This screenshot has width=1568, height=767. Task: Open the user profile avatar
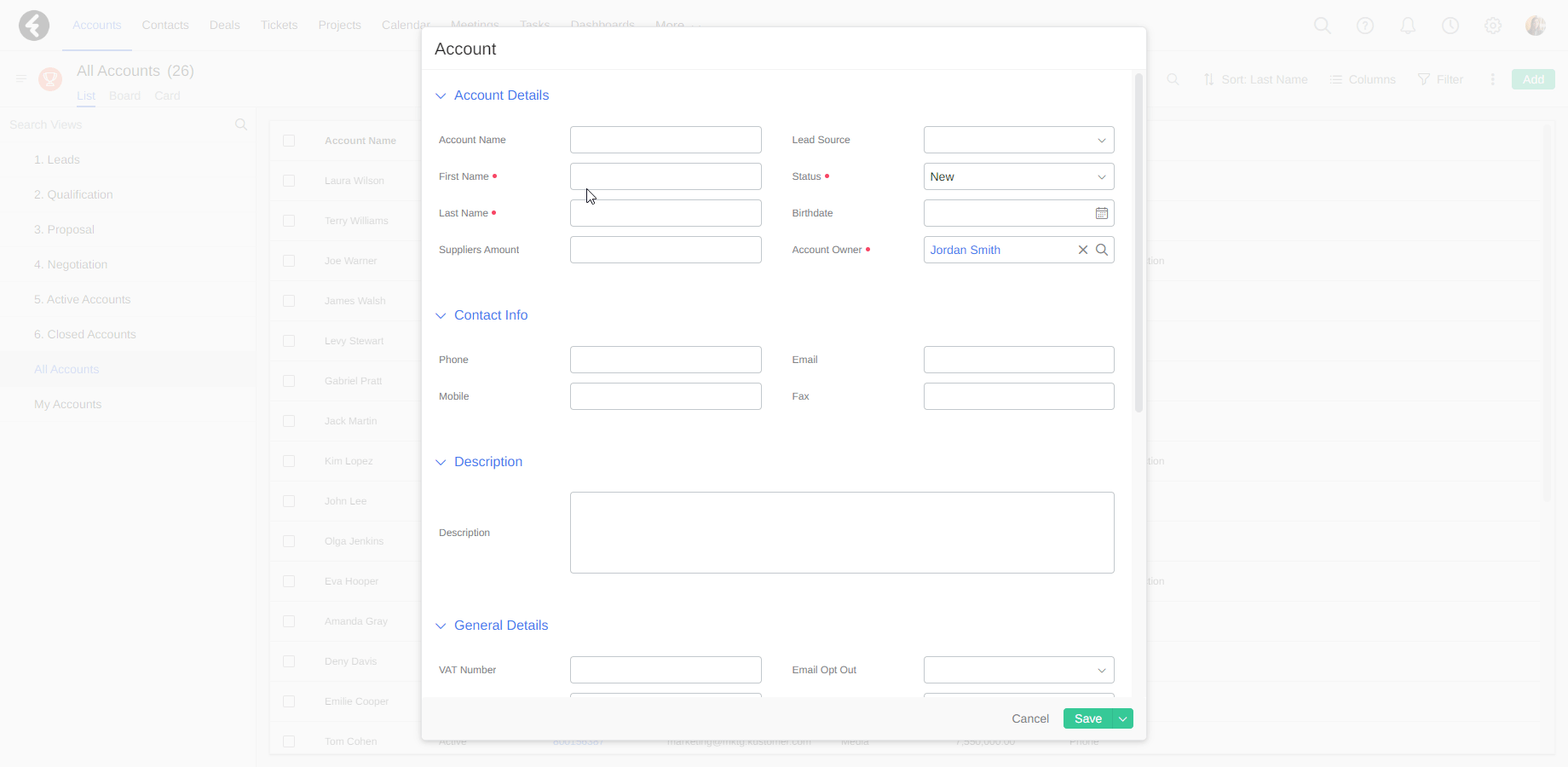(x=1536, y=26)
